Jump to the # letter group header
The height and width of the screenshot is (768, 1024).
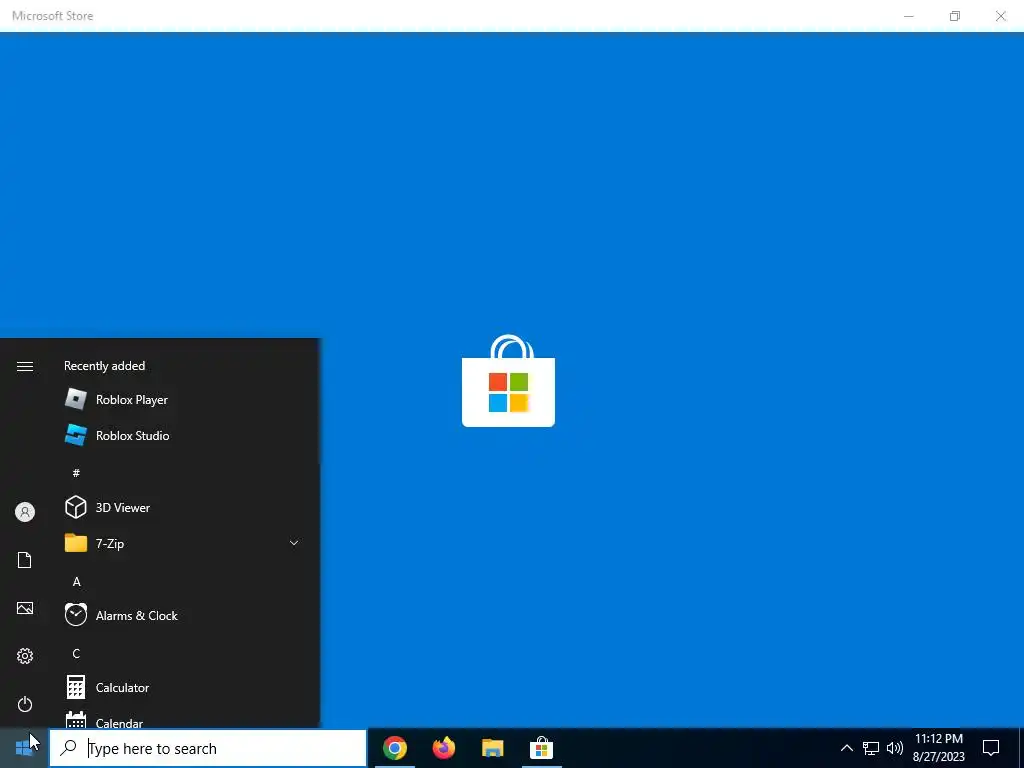coord(76,472)
